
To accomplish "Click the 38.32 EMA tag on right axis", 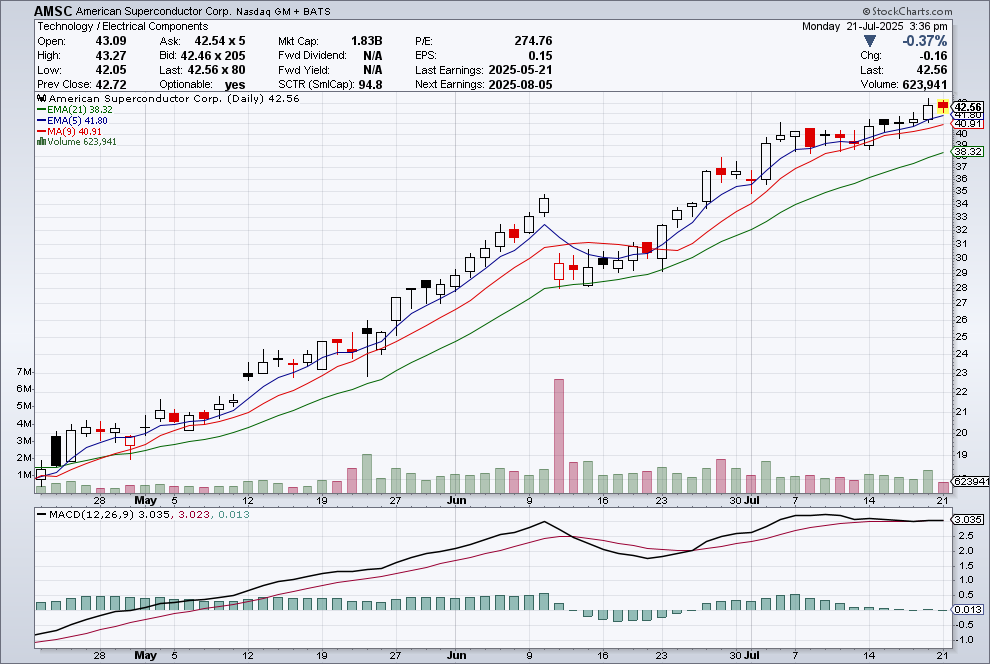I will click(x=967, y=152).
